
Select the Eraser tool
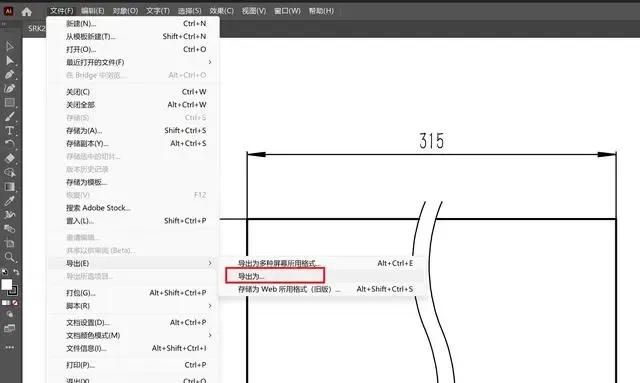point(9,158)
